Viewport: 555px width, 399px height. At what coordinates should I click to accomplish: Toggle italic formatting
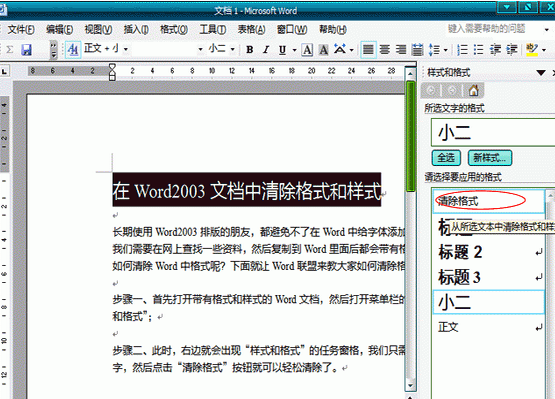coord(266,50)
